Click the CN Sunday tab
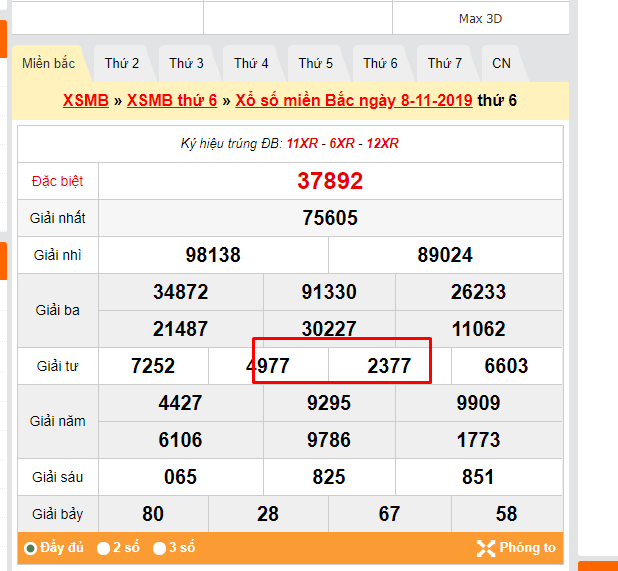Screen dimensions: 618x571 (501, 63)
